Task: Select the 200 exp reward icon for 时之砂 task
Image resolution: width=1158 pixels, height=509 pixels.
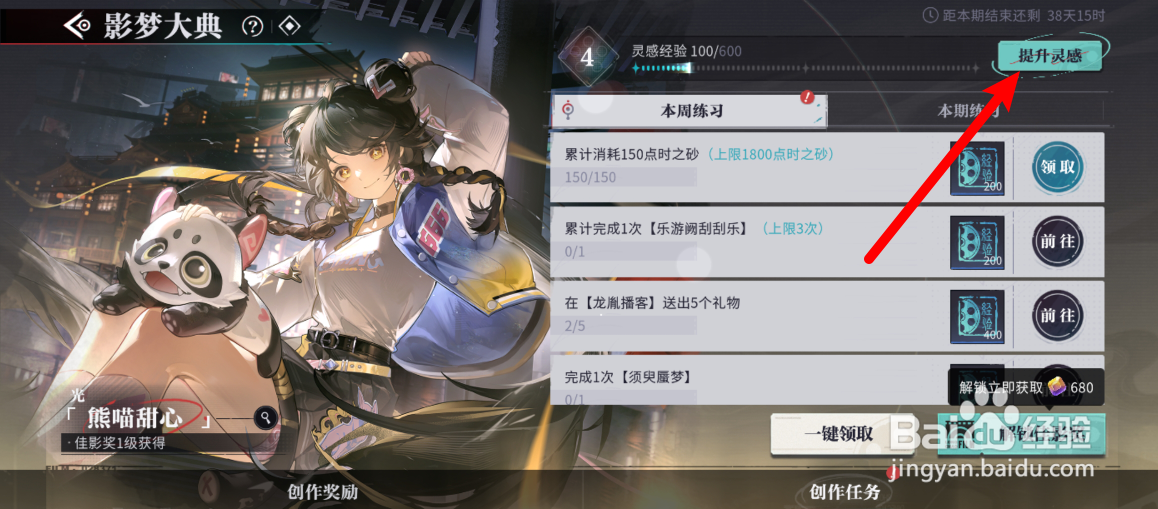Action: pos(977,168)
